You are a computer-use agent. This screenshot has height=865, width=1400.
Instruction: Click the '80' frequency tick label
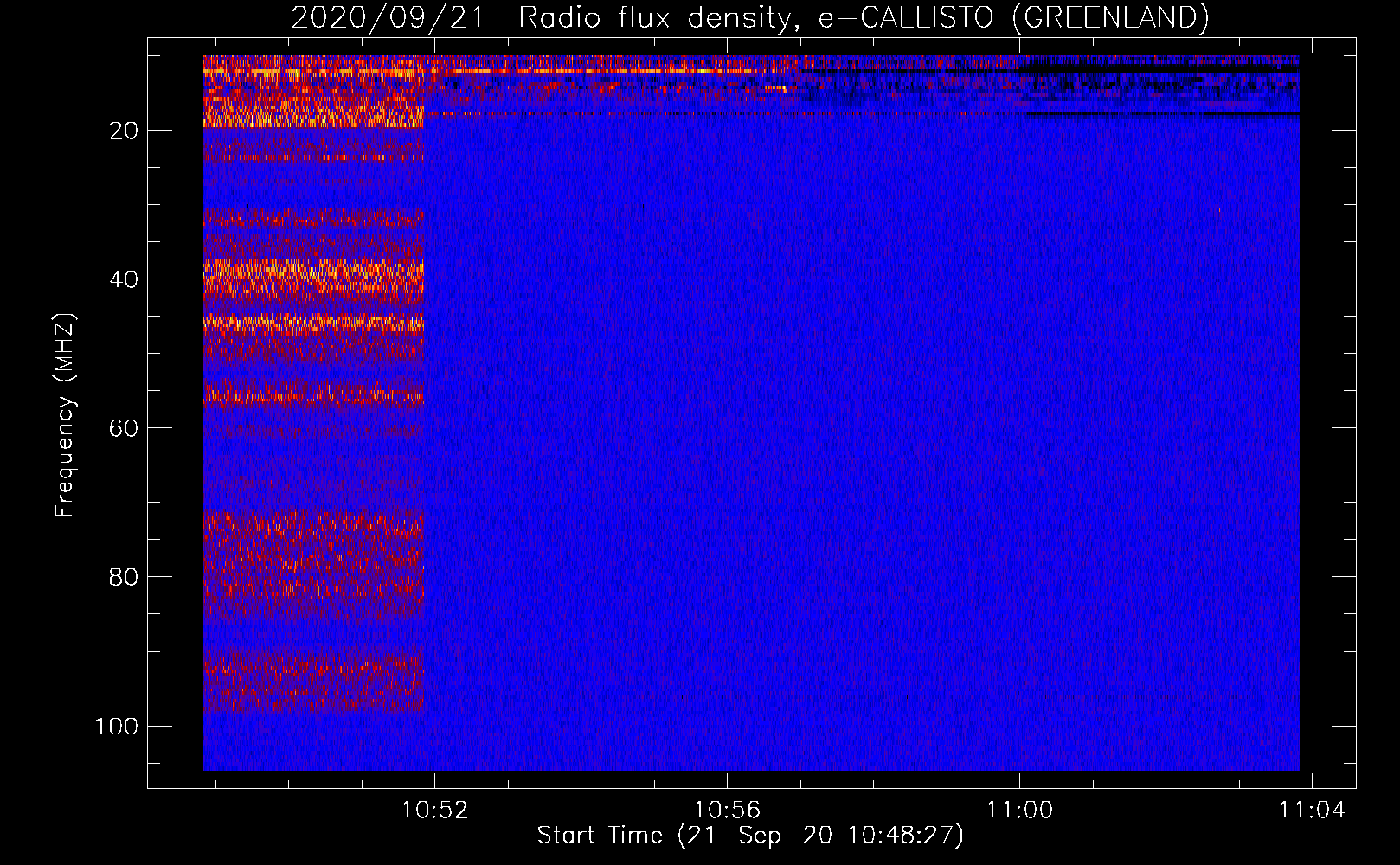[124, 577]
